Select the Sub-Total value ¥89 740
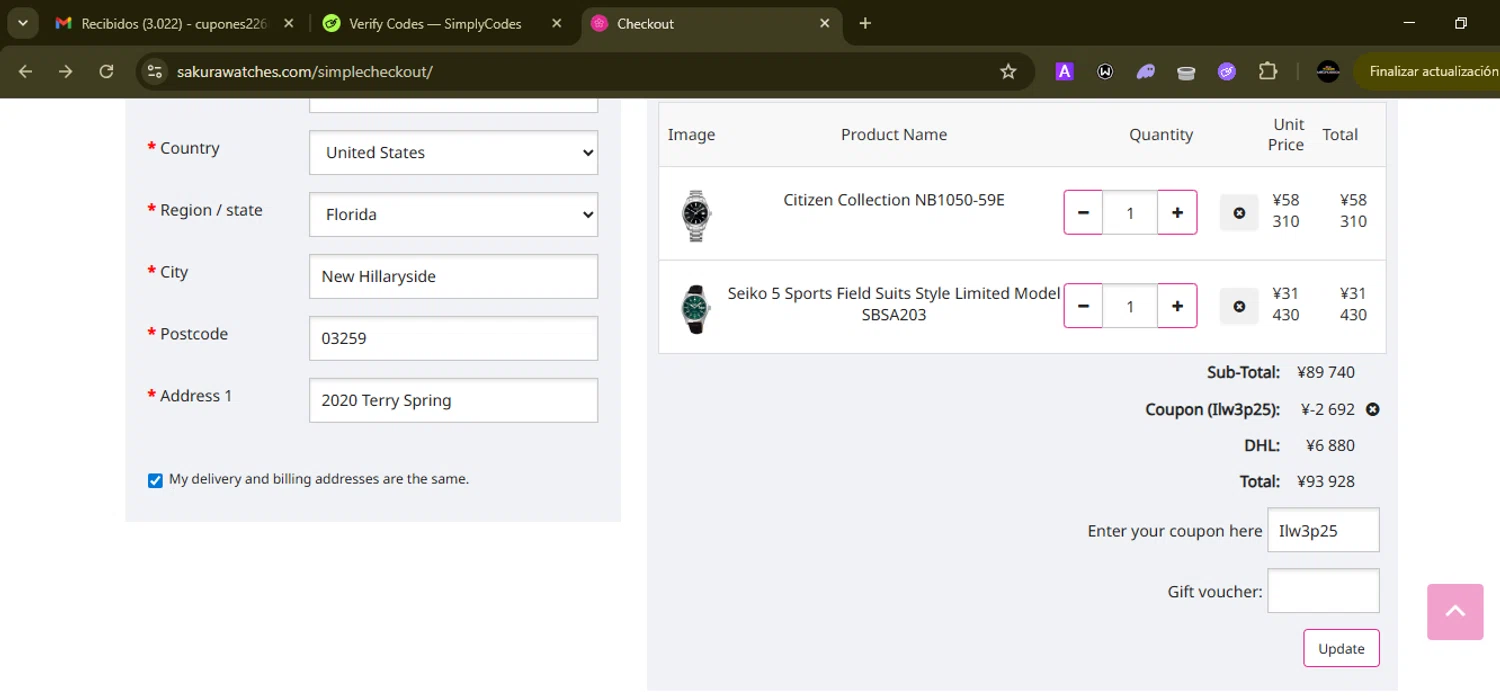This screenshot has width=1500, height=697. click(x=1326, y=373)
